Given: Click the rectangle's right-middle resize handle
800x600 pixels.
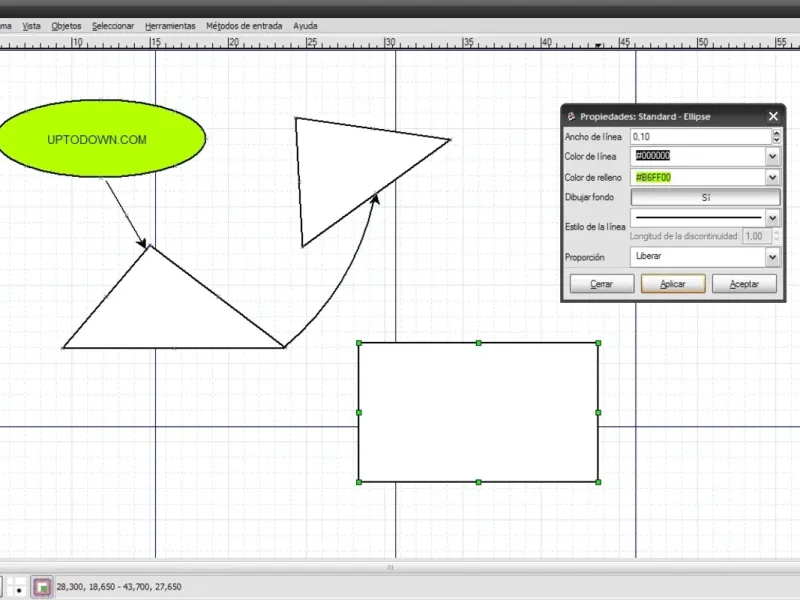Looking at the screenshot, I should click(x=598, y=413).
